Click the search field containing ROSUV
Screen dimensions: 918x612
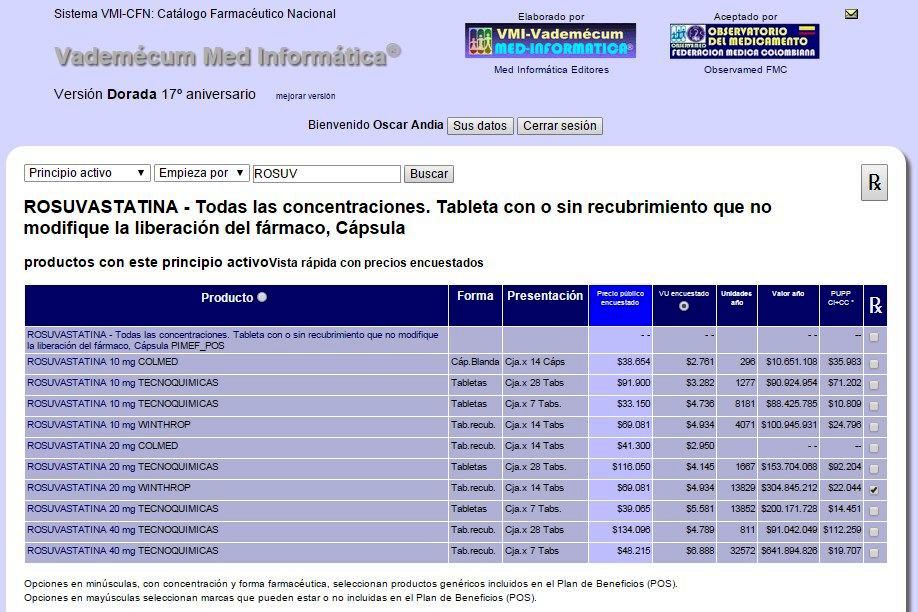pos(327,174)
